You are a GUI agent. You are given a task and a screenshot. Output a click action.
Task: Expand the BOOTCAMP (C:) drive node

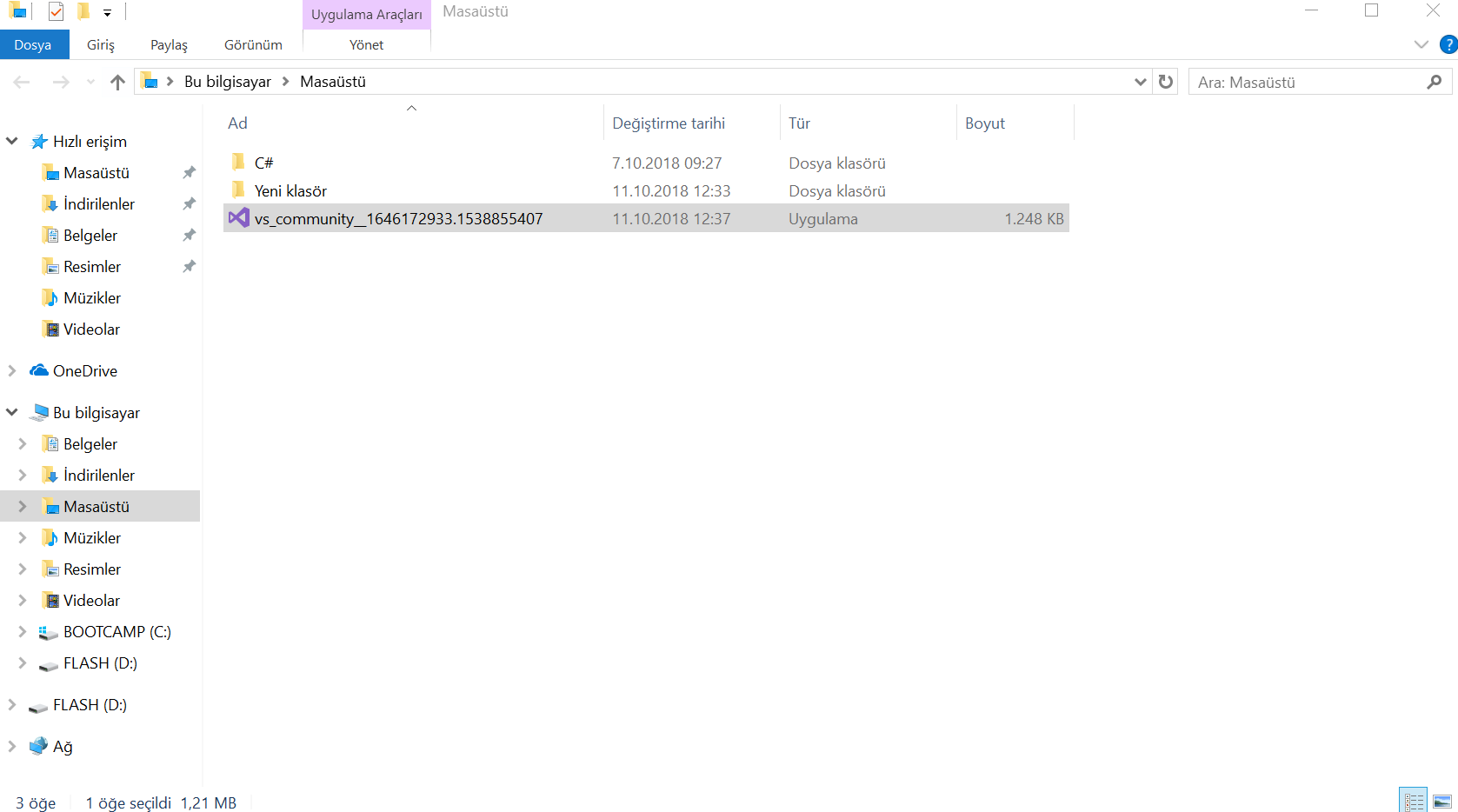(x=23, y=632)
